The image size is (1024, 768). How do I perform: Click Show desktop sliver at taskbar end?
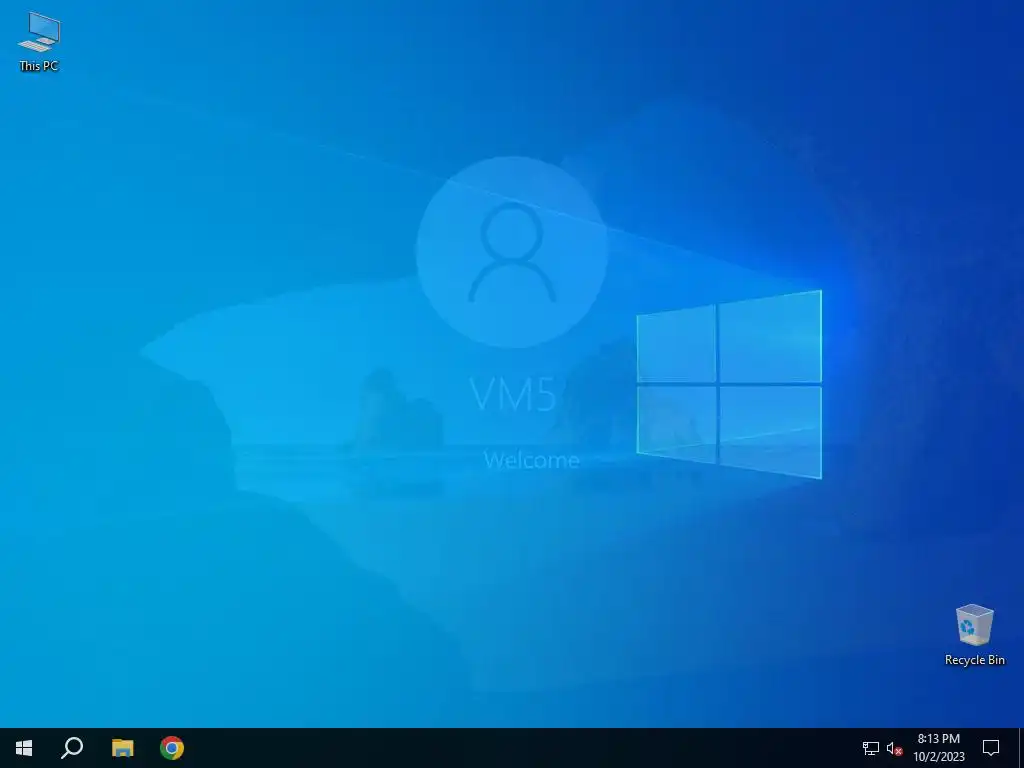[1021, 748]
